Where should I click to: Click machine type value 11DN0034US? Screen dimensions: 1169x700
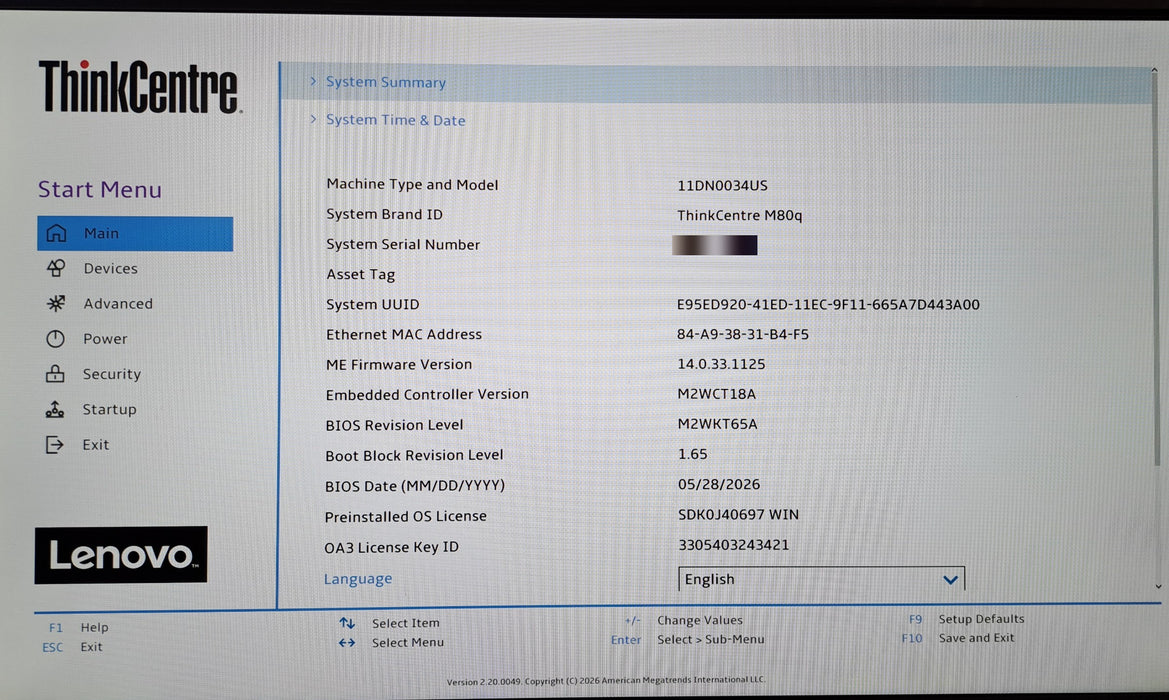722,186
